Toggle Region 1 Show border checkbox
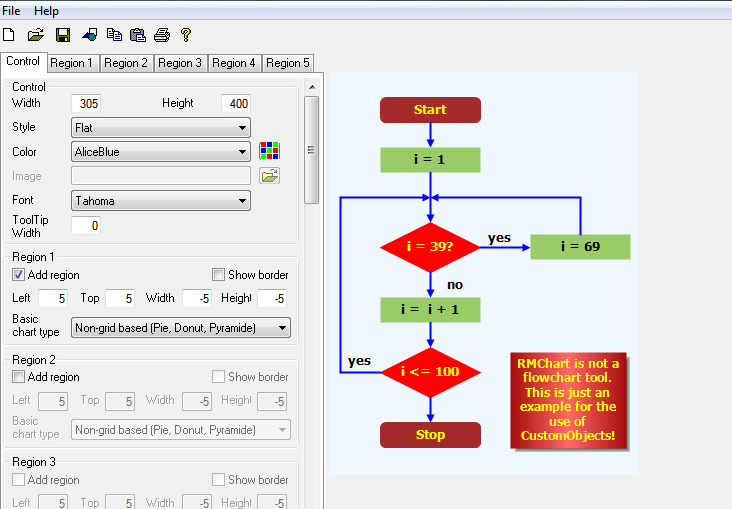The width and height of the screenshot is (732, 509). click(218, 275)
